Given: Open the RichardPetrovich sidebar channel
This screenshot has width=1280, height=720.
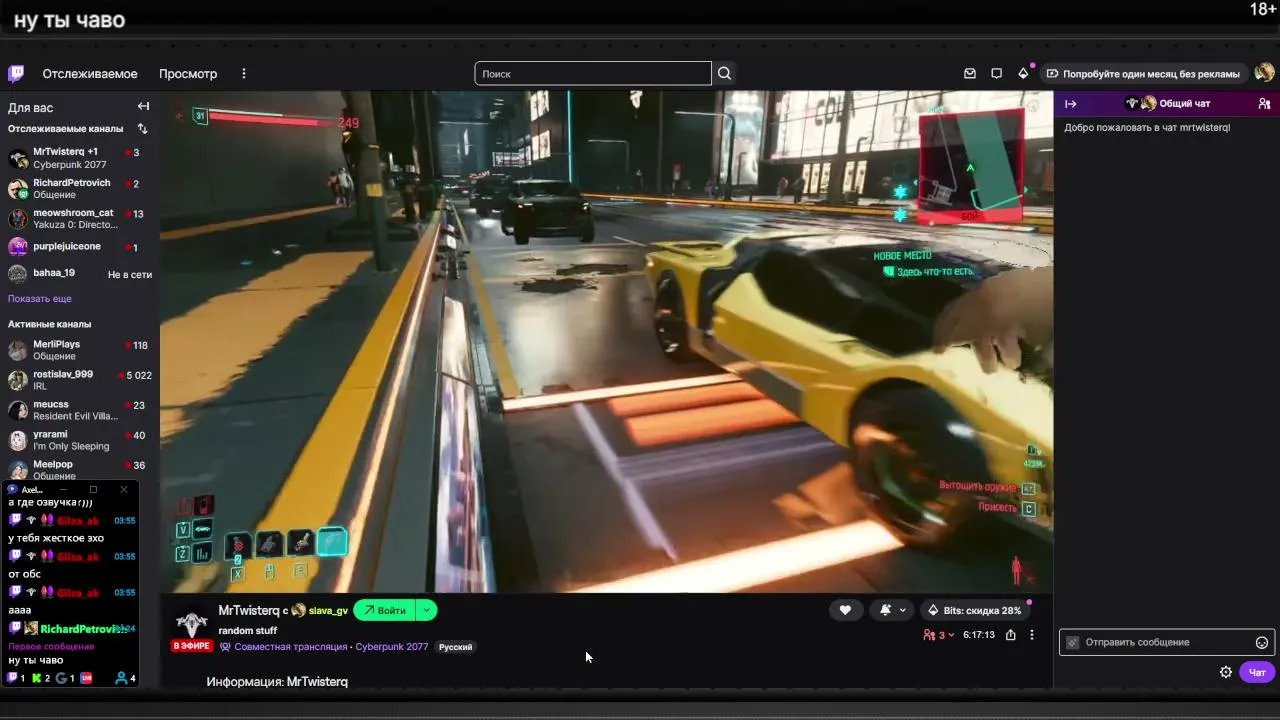Looking at the screenshot, I should pos(80,189).
